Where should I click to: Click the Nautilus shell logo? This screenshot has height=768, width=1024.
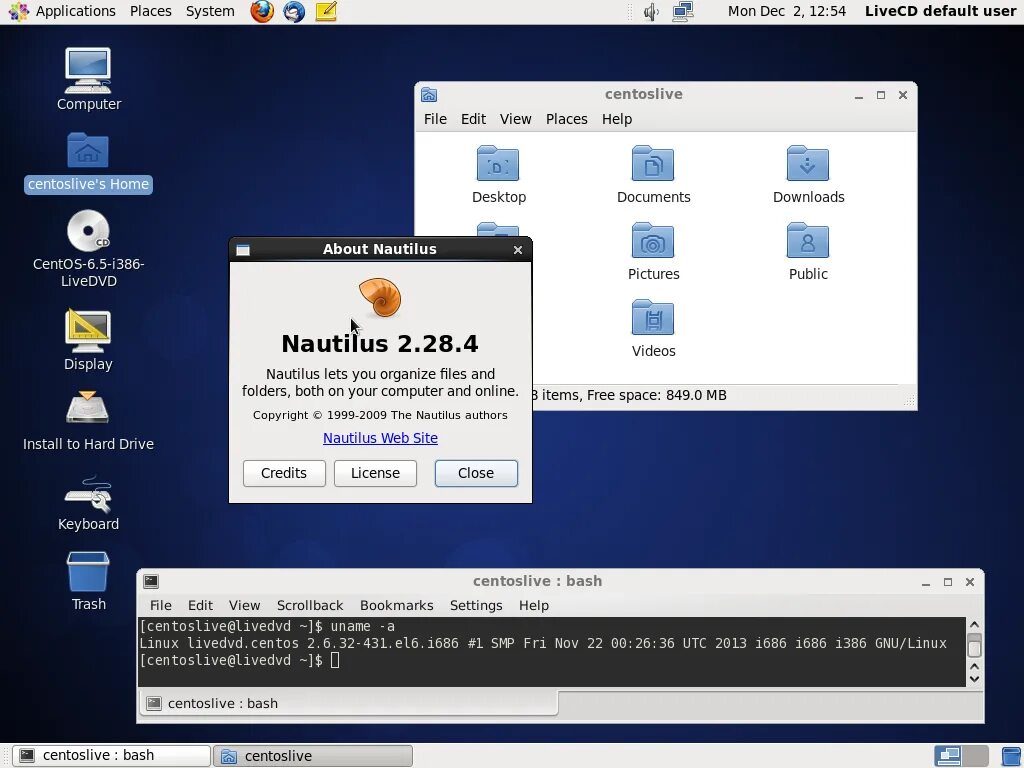[379, 297]
